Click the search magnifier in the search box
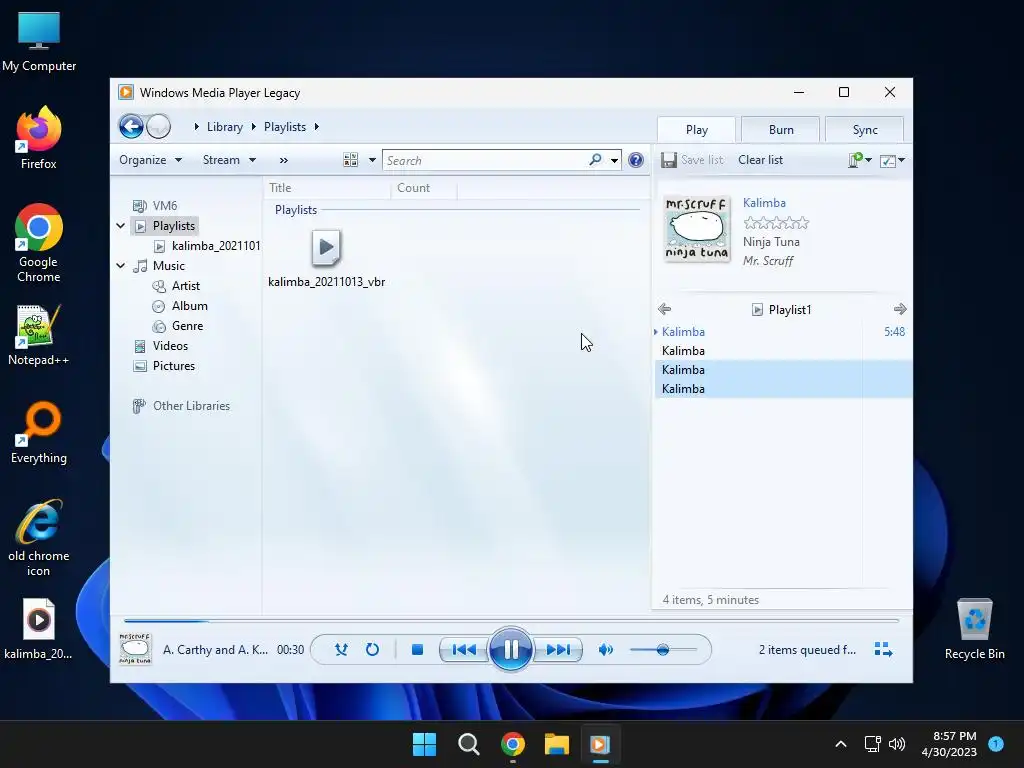Image resolution: width=1024 pixels, height=768 pixels. click(x=595, y=160)
